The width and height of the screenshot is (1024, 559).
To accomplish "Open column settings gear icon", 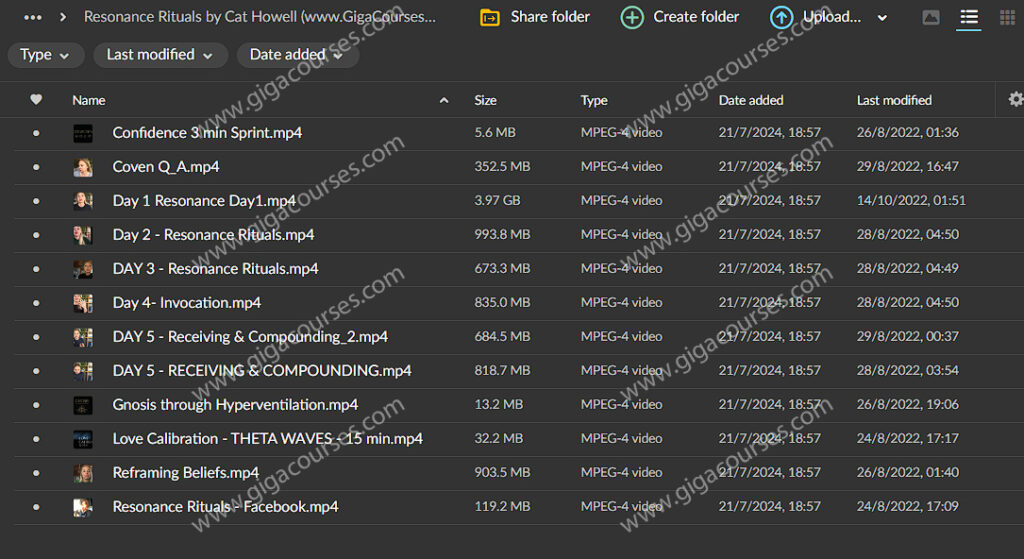I will [x=1016, y=99].
